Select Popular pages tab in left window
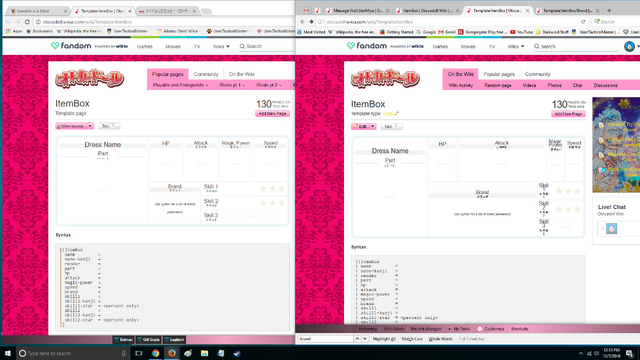The image size is (640, 360). (167, 74)
